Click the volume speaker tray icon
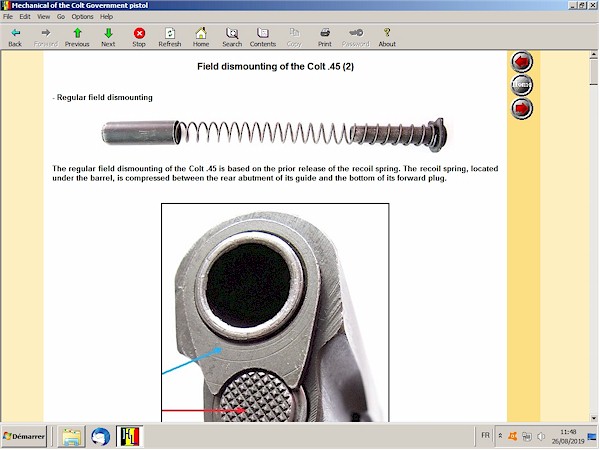600x450 pixels. pos(541,436)
